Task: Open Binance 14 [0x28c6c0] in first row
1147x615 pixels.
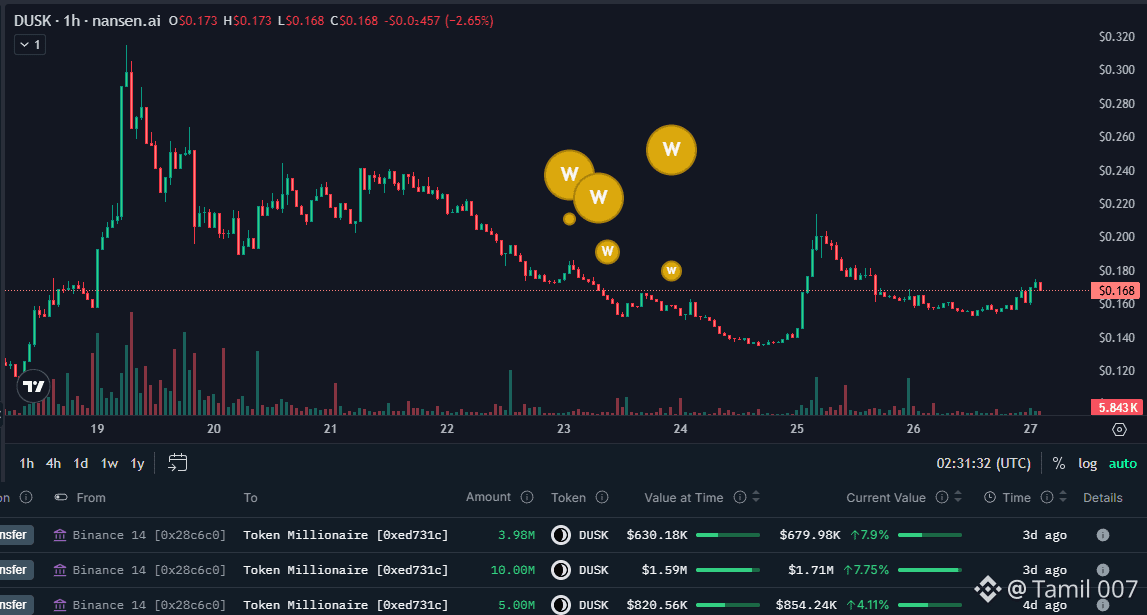Action: click(149, 535)
